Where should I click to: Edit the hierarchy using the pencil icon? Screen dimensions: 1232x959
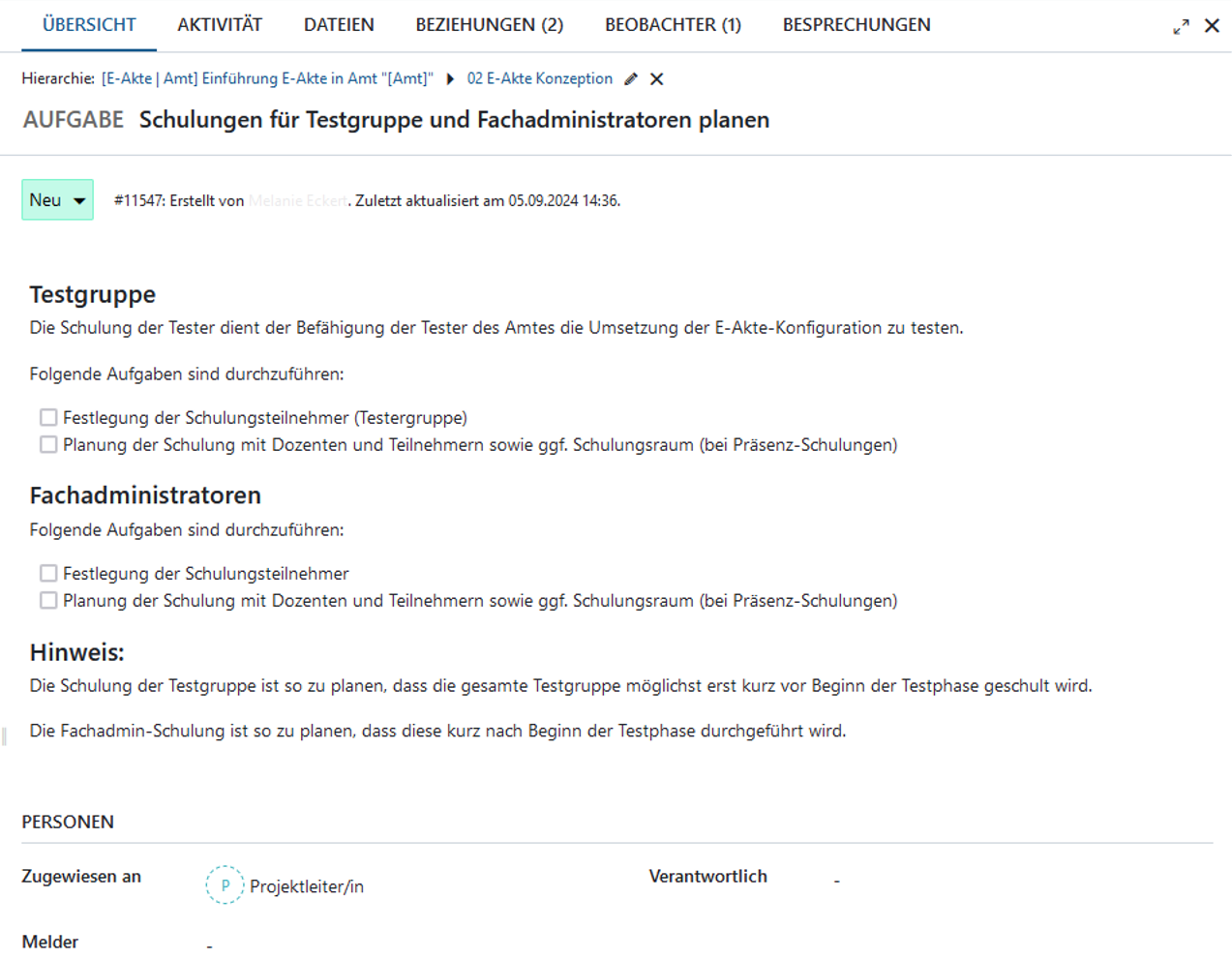630,78
